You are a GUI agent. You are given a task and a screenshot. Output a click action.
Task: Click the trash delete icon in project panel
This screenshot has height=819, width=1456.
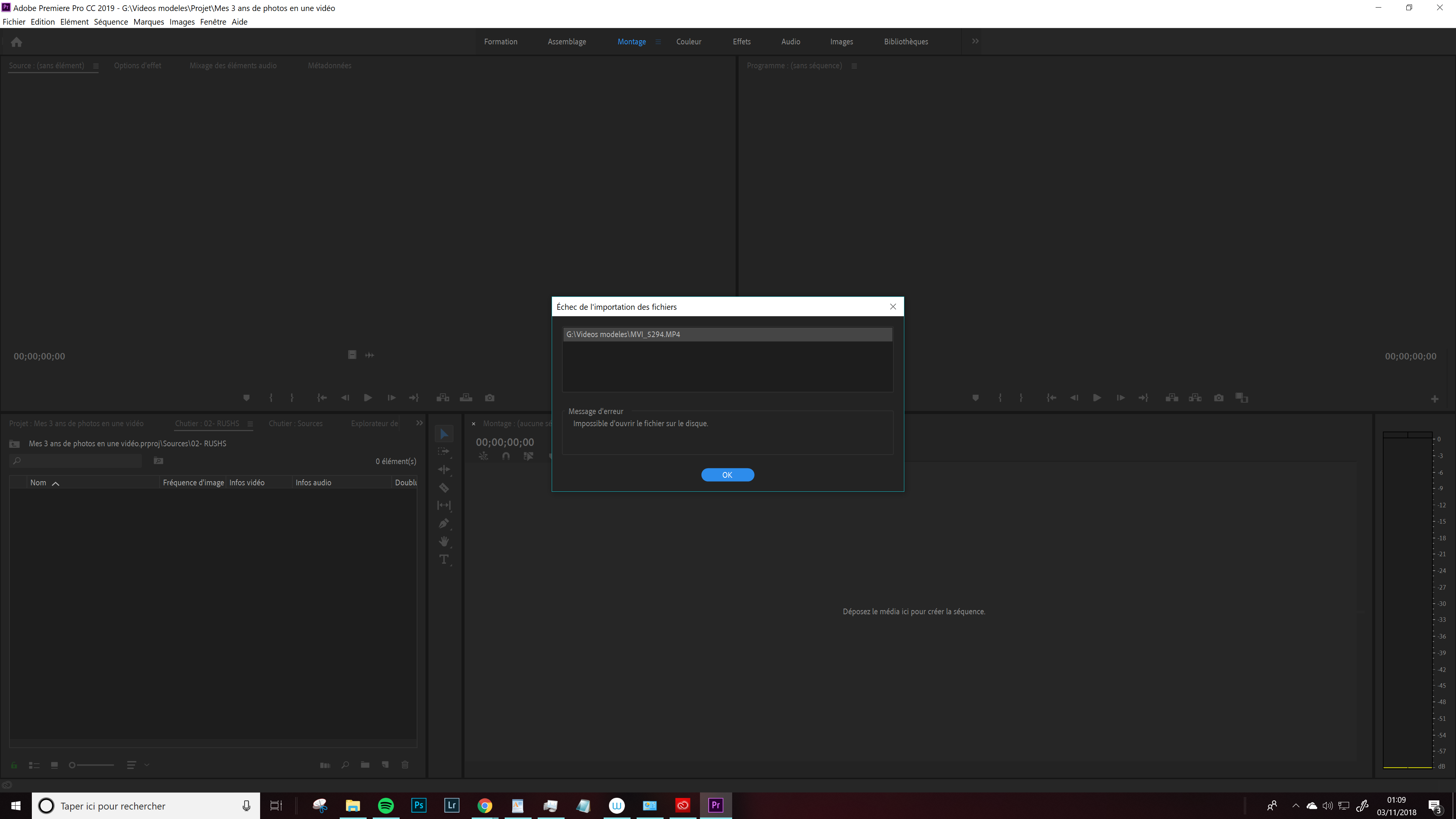coord(405,765)
